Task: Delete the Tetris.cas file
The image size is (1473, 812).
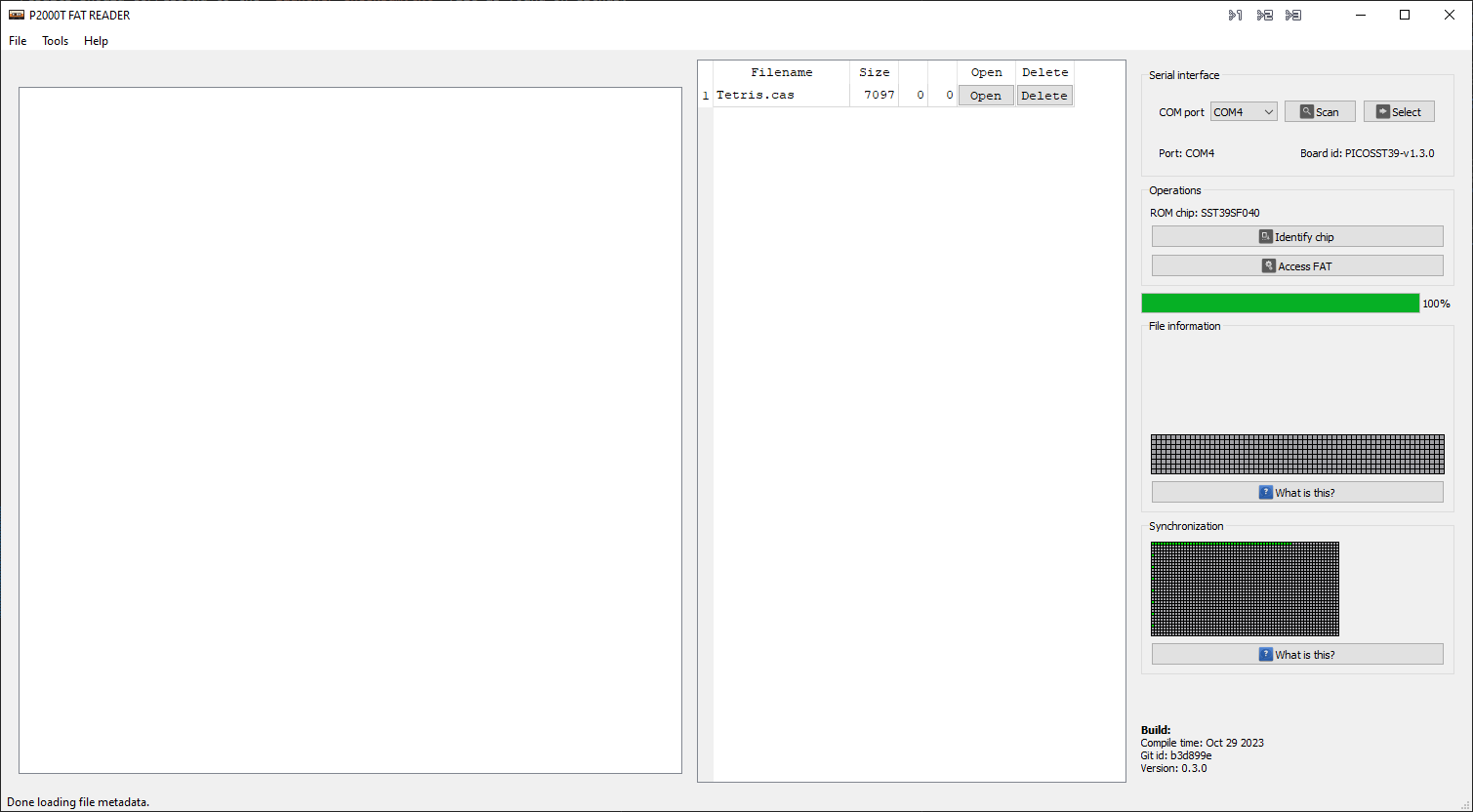Action: pos(1043,96)
